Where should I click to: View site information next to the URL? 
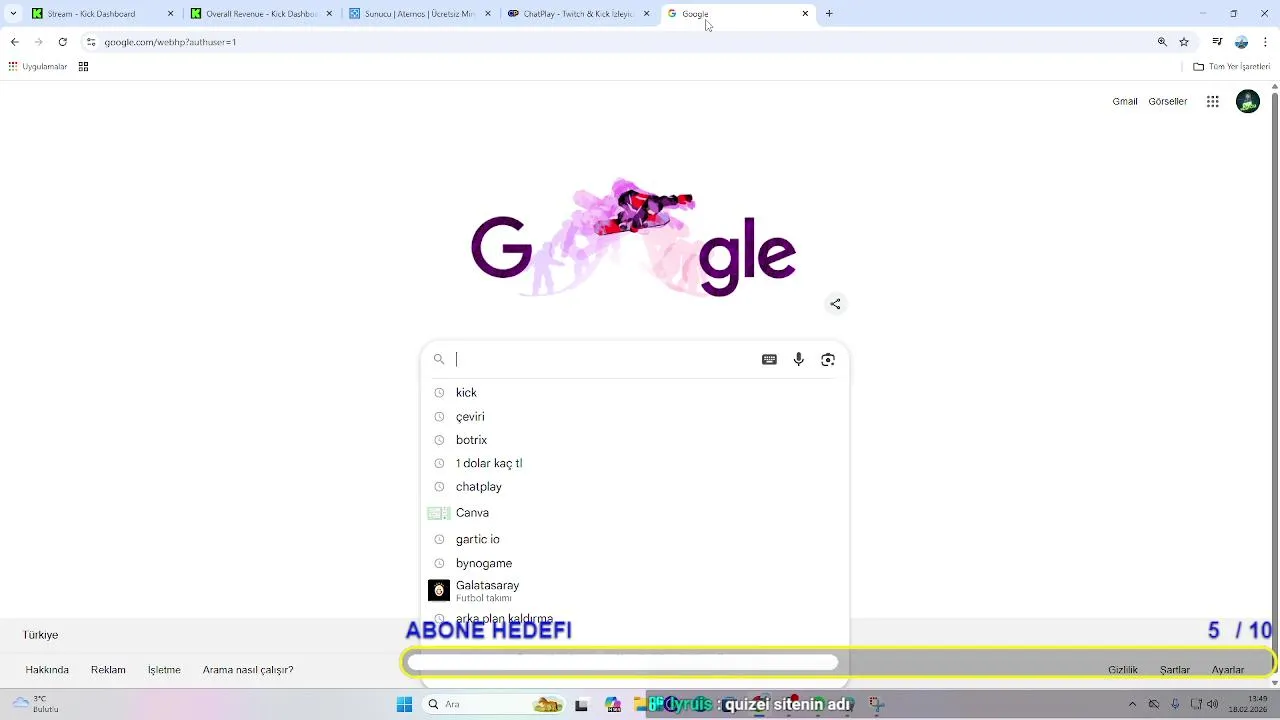pyautogui.click(x=90, y=42)
